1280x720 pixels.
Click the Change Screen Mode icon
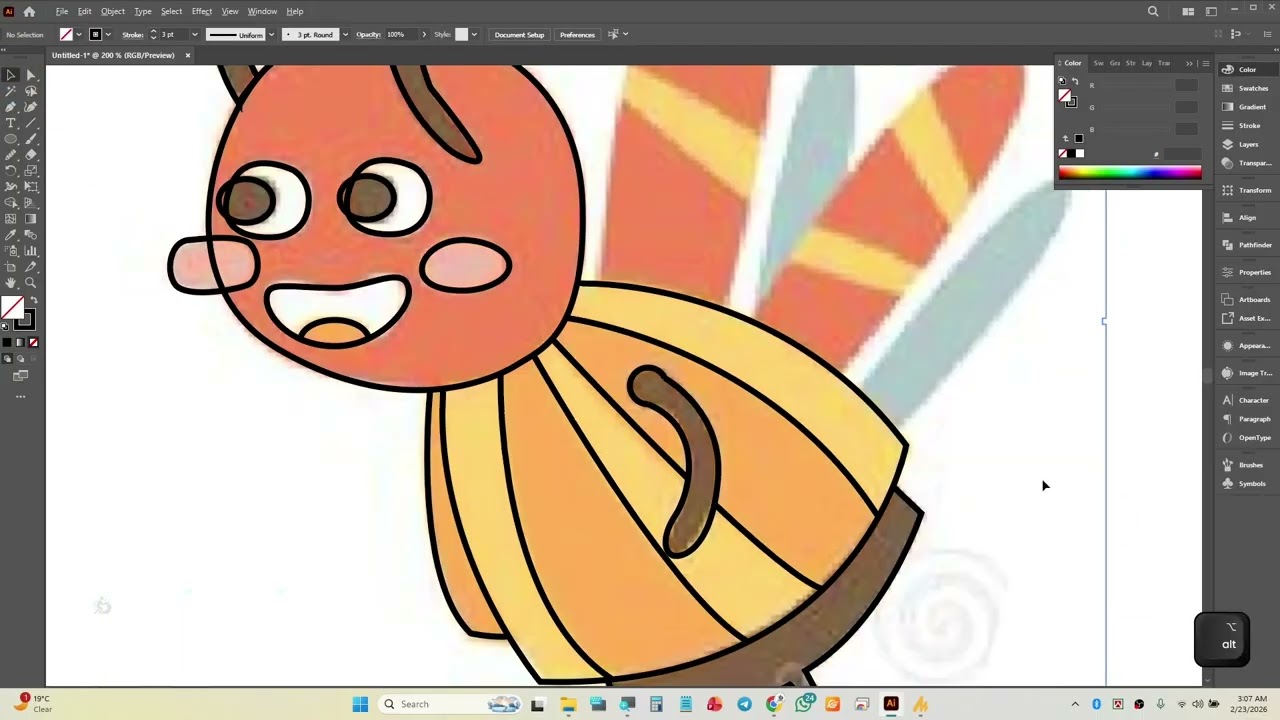pos(20,376)
